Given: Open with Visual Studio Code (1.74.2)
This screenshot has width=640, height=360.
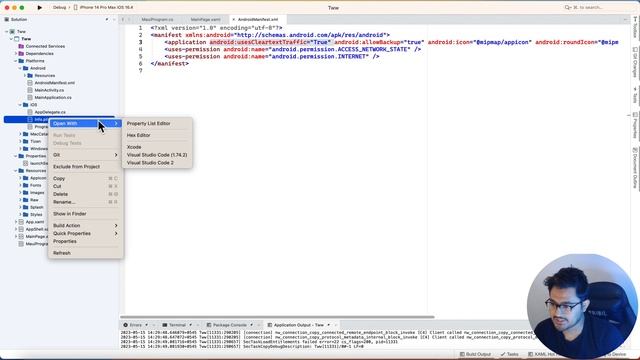Looking at the screenshot, I should (157, 155).
